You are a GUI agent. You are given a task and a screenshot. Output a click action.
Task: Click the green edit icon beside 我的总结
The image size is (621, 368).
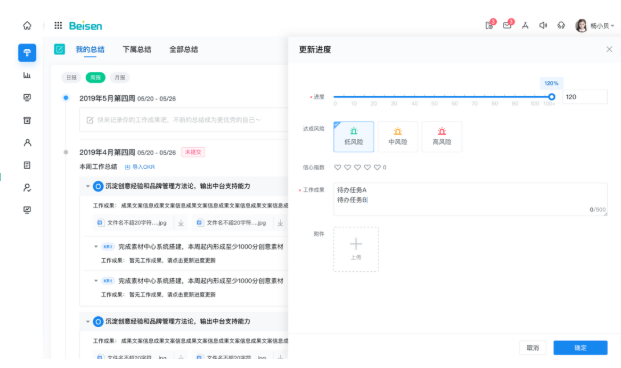click(59, 49)
